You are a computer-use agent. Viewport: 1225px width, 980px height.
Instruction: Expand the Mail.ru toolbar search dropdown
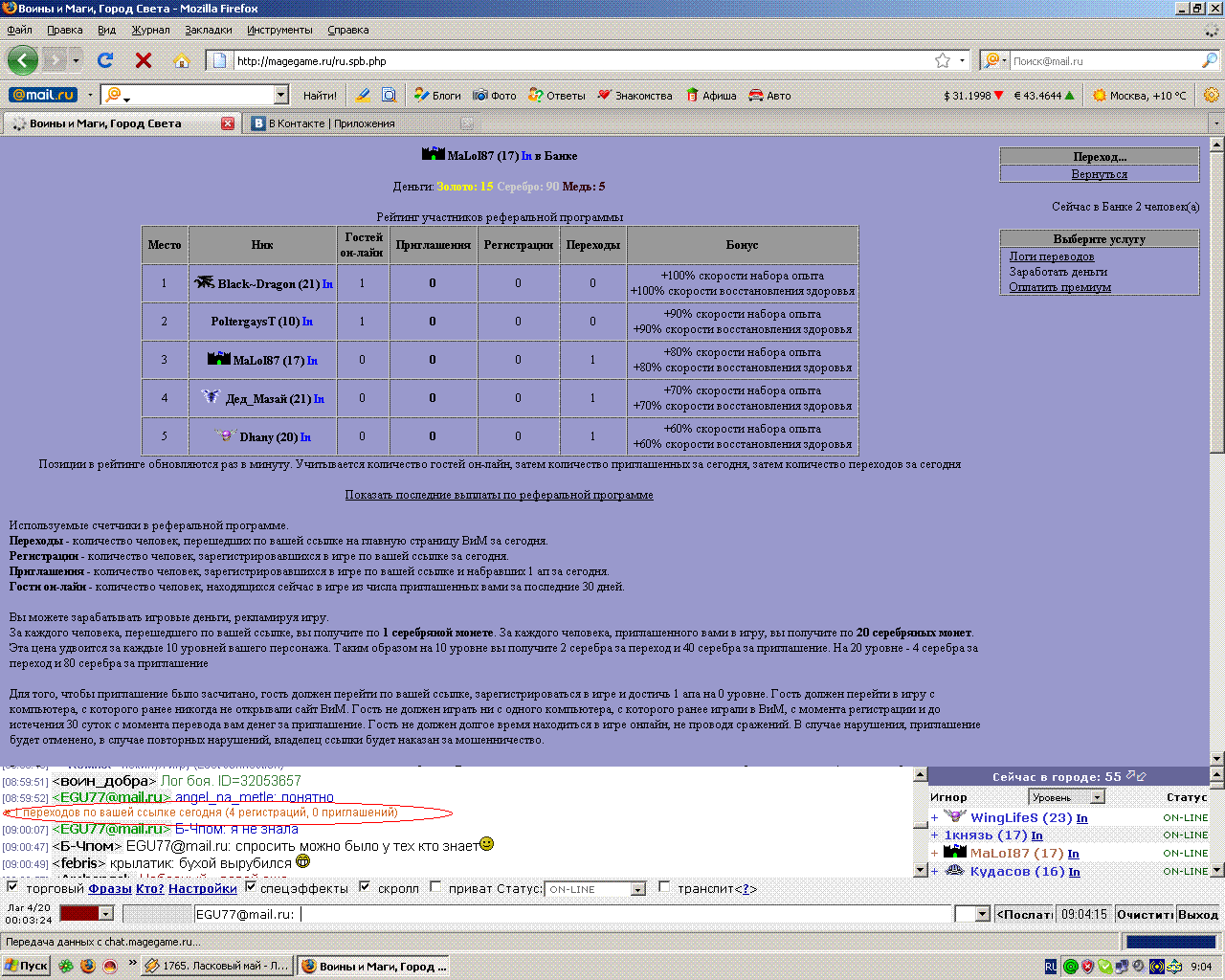pyautogui.click(x=280, y=95)
